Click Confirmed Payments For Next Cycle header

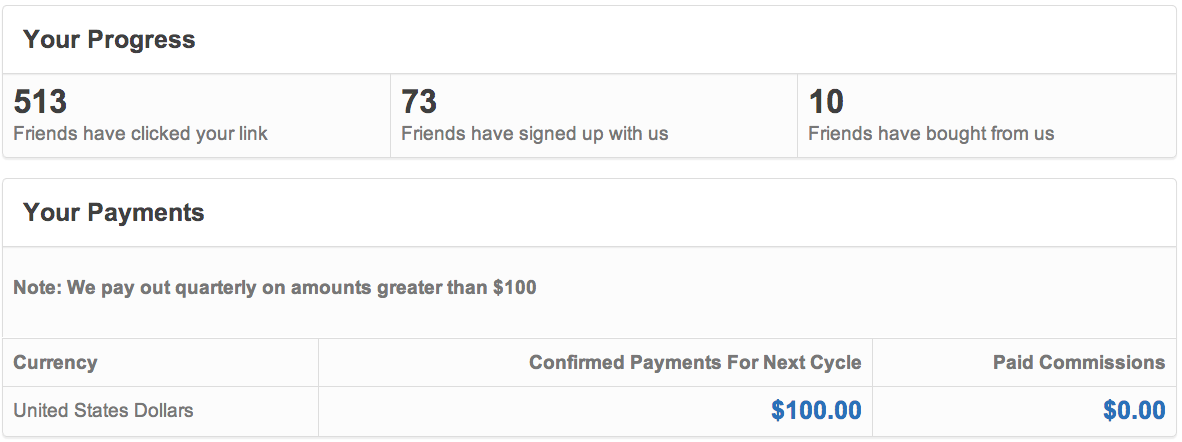[695, 363]
